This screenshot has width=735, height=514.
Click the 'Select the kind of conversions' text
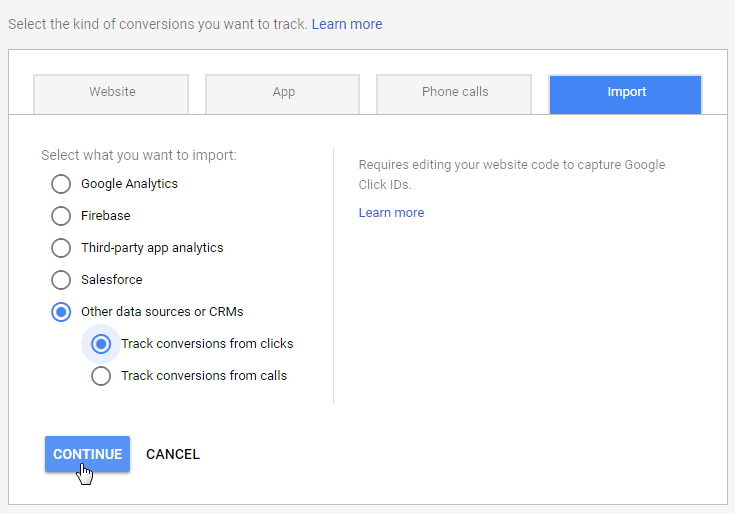pos(157,24)
